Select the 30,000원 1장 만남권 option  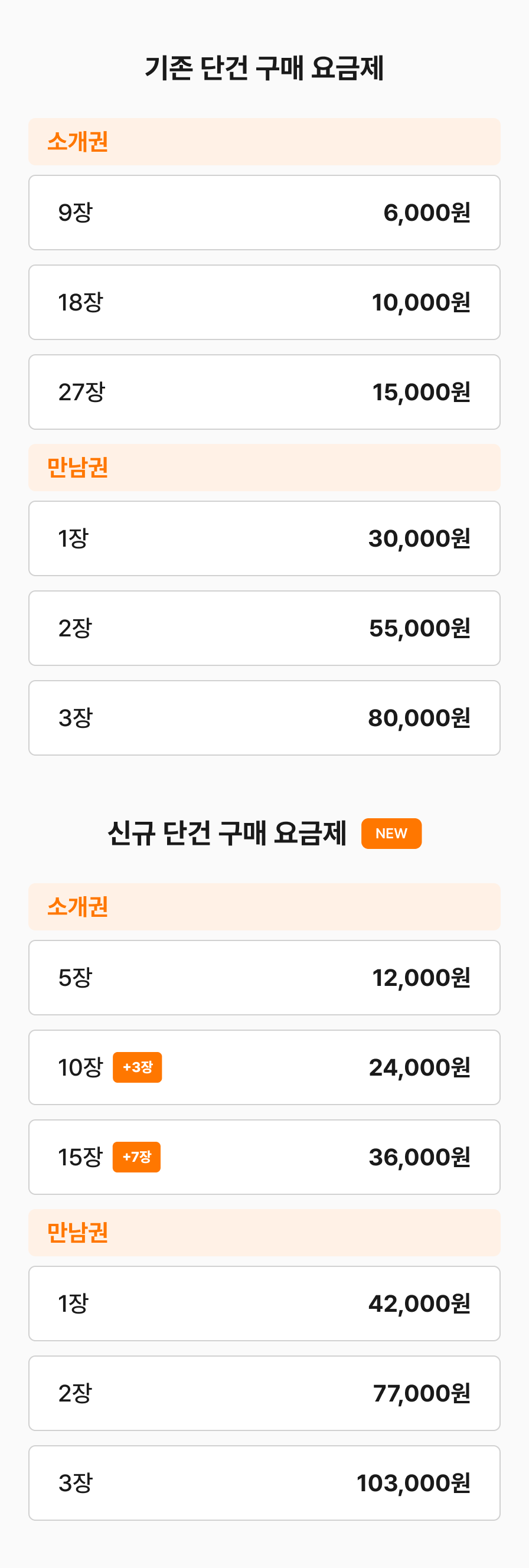(x=264, y=538)
